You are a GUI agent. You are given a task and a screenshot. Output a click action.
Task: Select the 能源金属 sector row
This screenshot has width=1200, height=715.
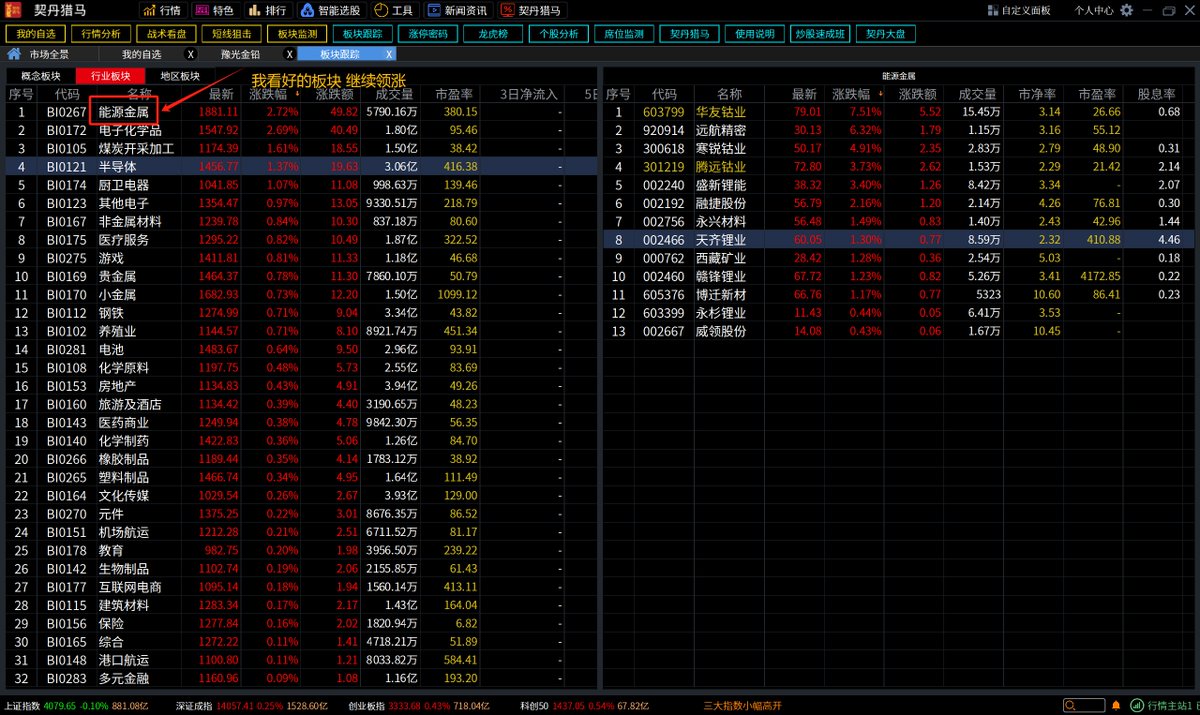coord(300,112)
